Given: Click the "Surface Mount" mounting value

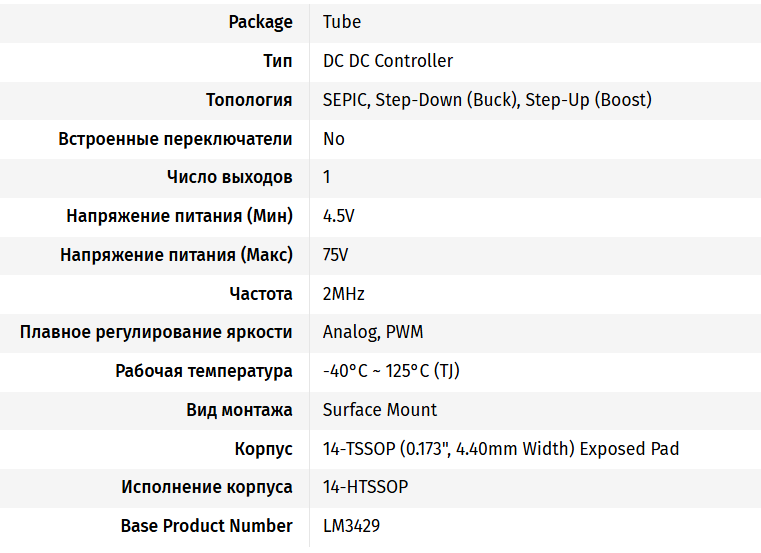Looking at the screenshot, I should pos(380,410).
